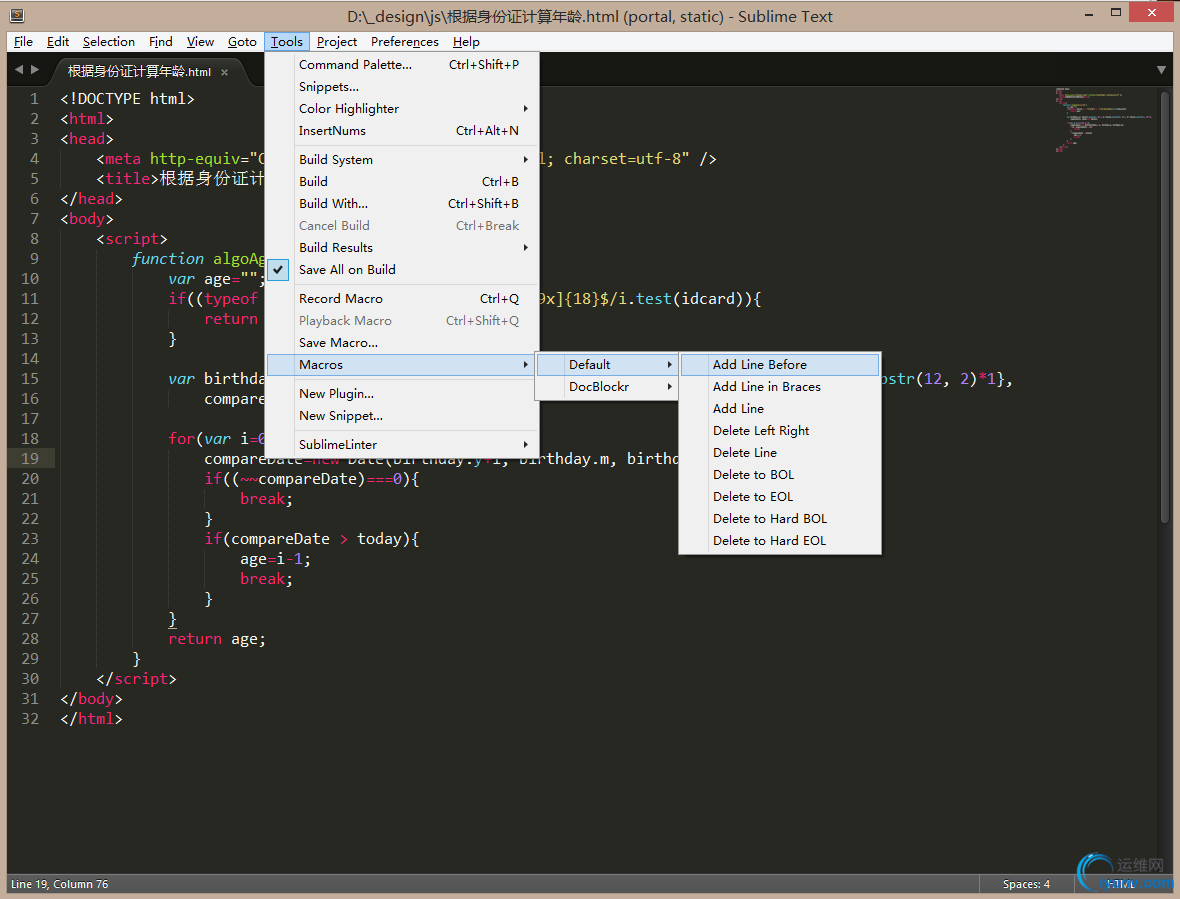This screenshot has height=899, width=1180.
Task: Run the Add Line macro
Action: pyautogui.click(x=780, y=408)
